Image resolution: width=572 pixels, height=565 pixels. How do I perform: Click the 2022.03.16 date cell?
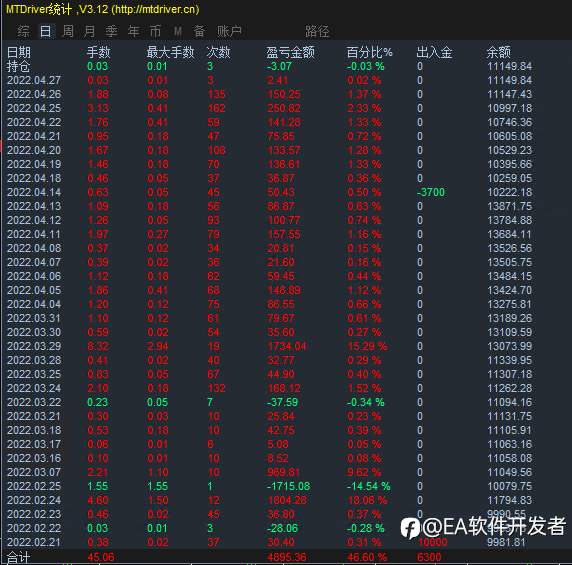34,458
